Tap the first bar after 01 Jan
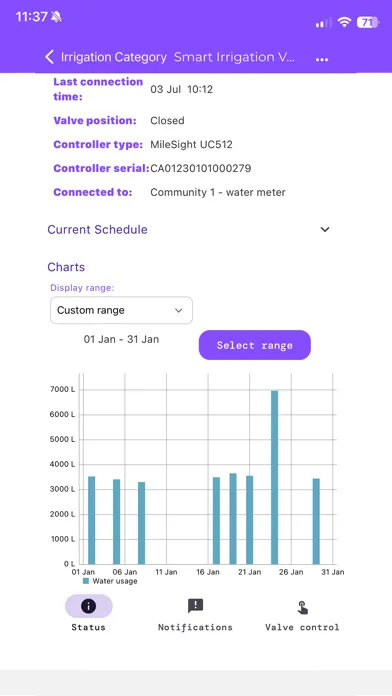The width and height of the screenshot is (392, 696). tap(91, 520)
